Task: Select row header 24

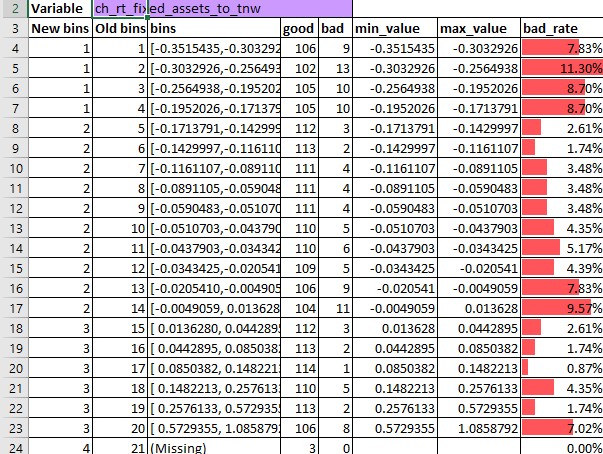Action: (15, 447)
